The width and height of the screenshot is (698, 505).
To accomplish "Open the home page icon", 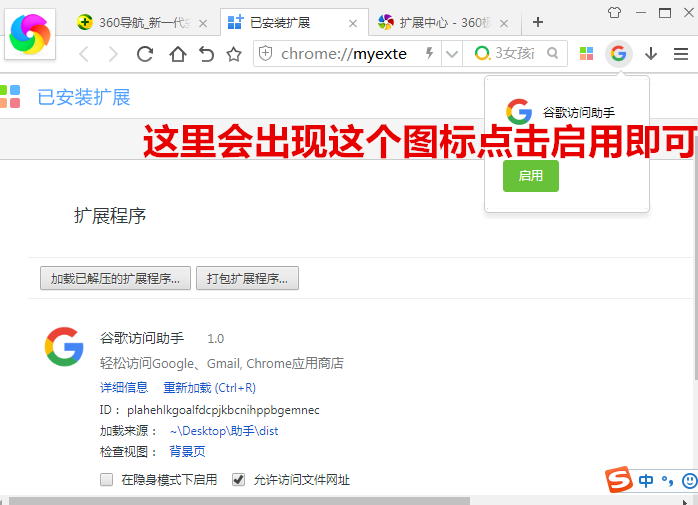I will tap(178, 54).
